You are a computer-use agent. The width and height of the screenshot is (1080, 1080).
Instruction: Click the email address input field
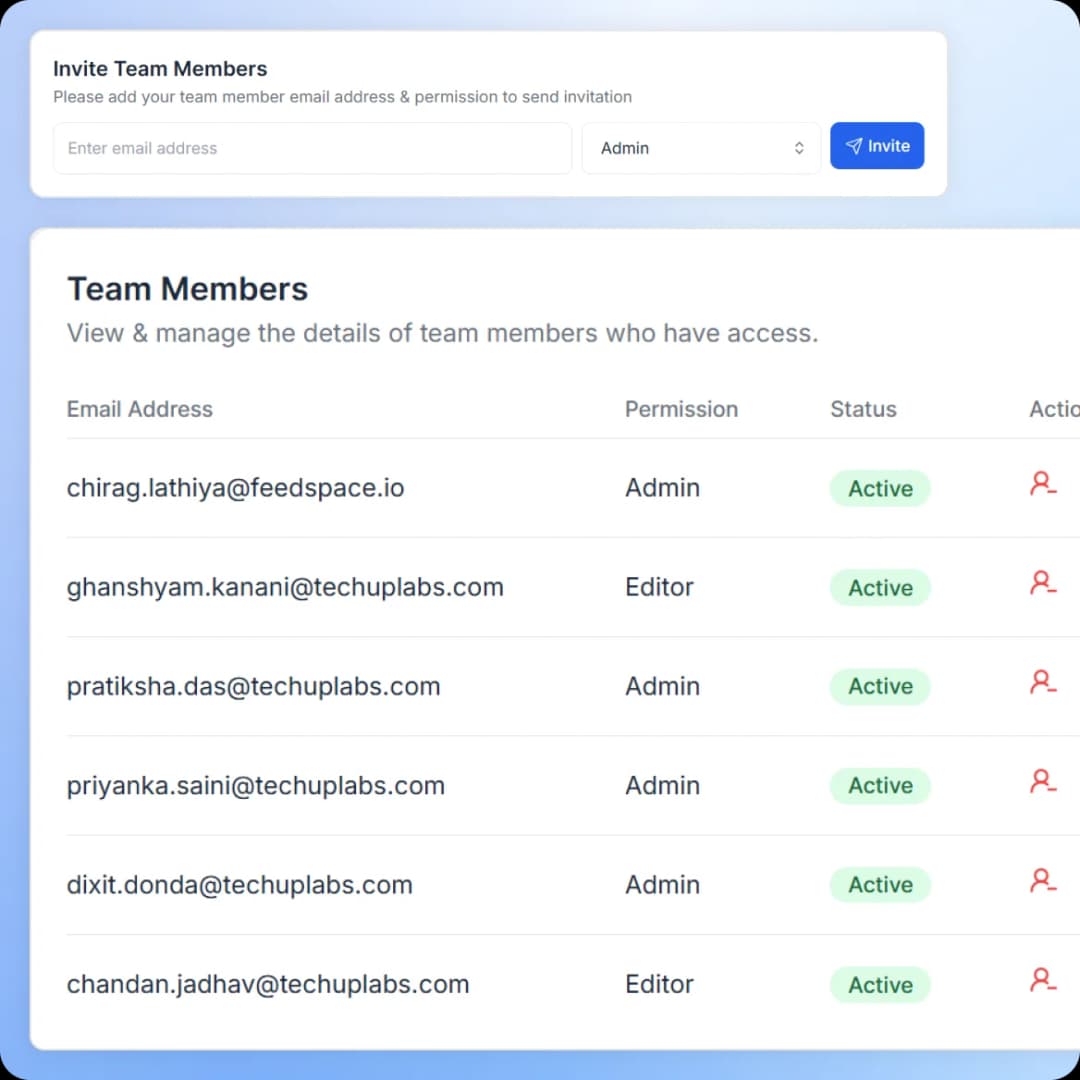coord(312,148)
